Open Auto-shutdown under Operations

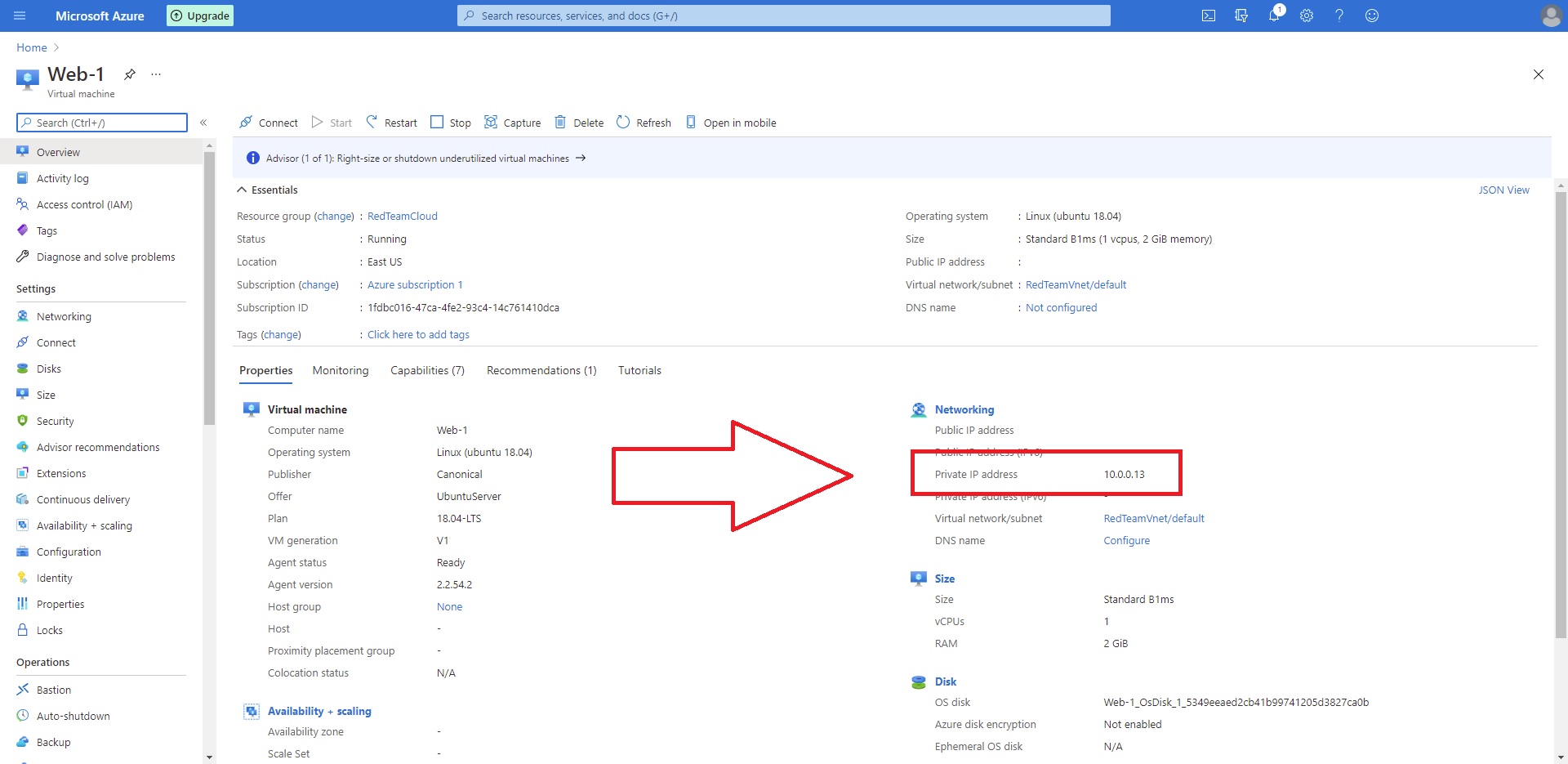click(73, 716)
